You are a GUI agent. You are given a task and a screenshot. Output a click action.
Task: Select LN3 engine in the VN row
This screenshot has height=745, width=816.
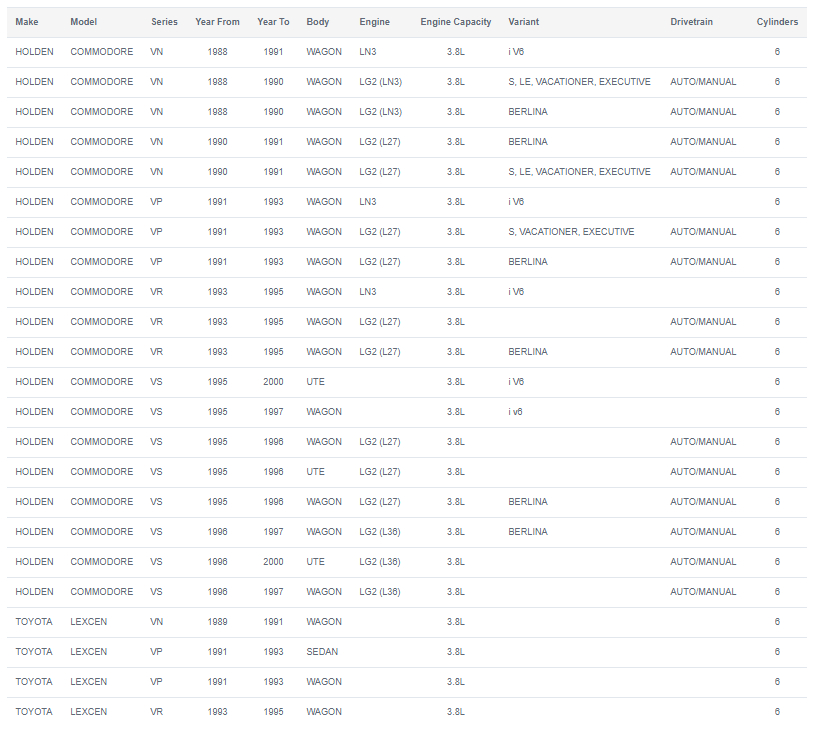click(x=367, y=52)
